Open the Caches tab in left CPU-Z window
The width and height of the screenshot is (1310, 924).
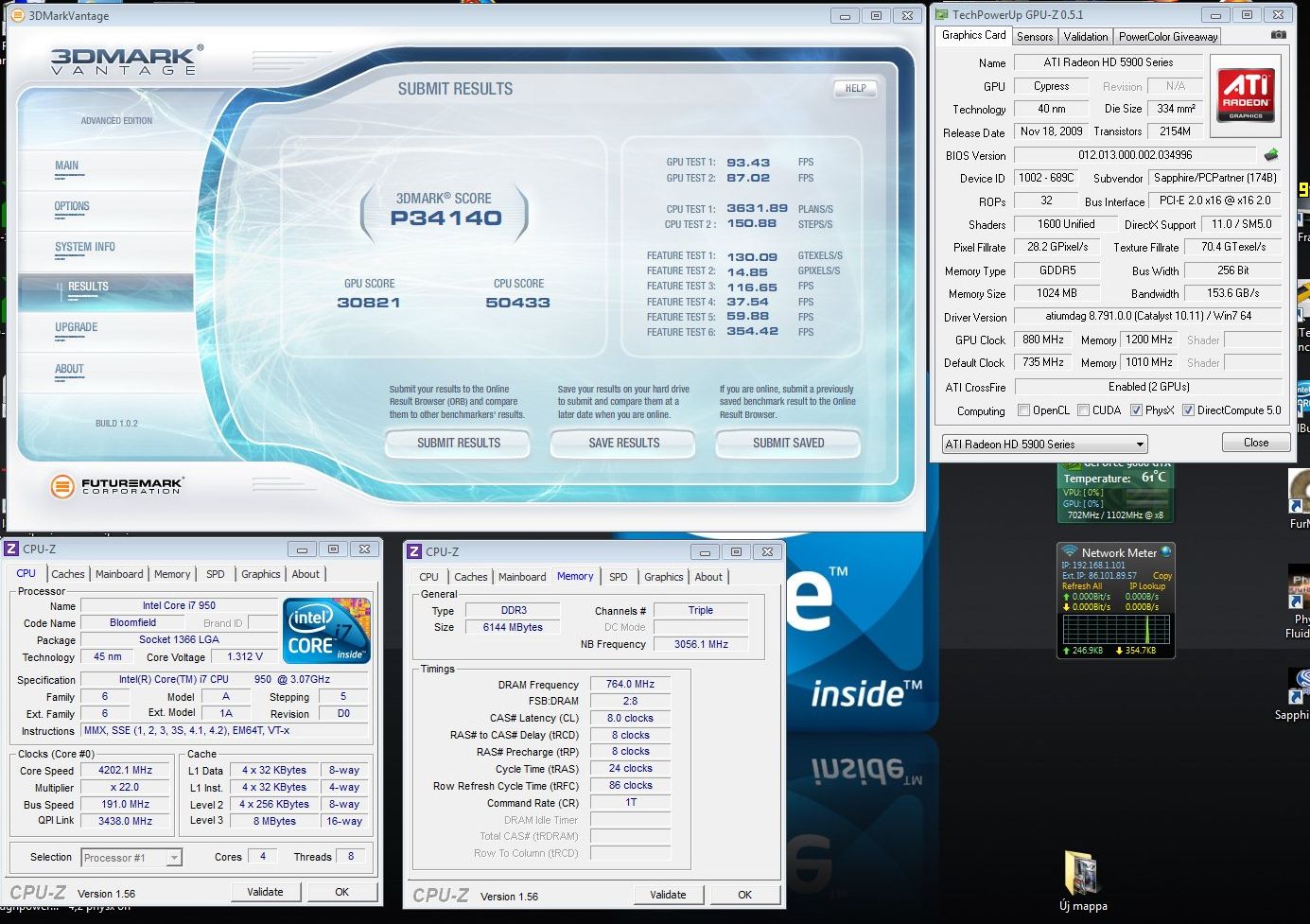tap(68, 574)
